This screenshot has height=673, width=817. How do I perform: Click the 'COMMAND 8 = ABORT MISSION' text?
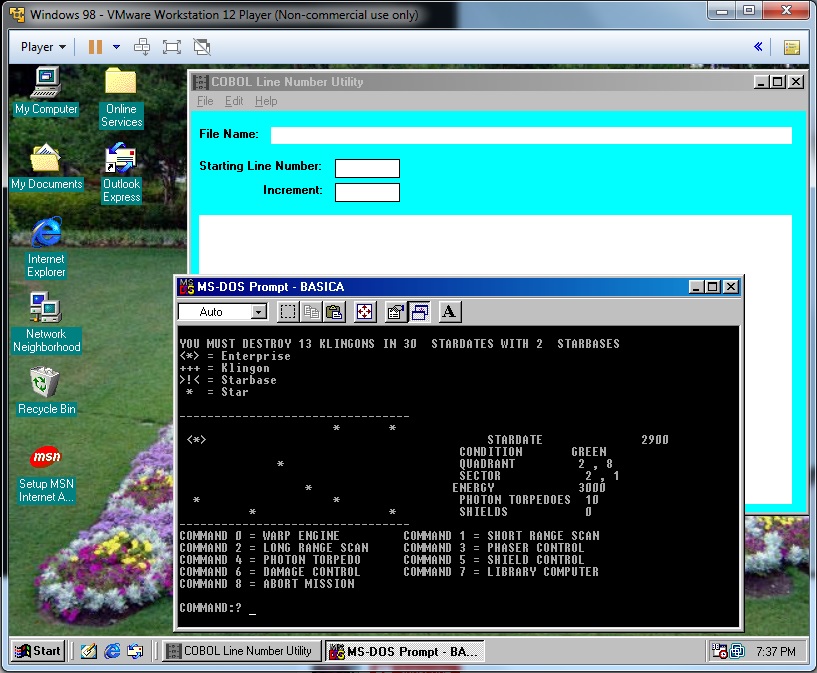pos(267,584)
